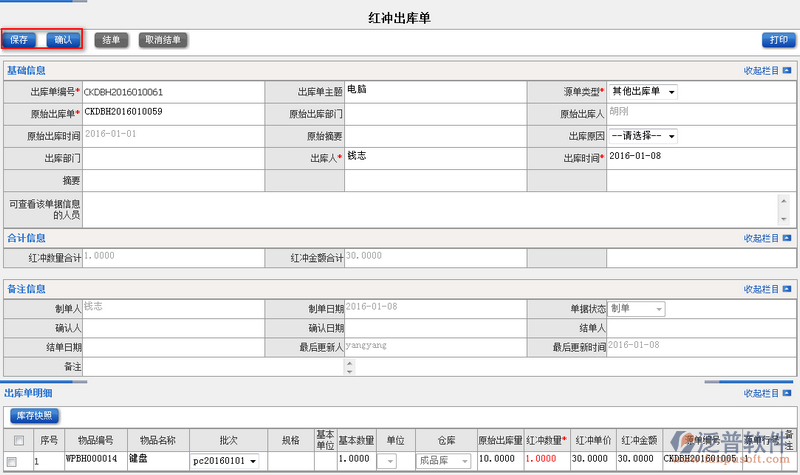Click the 打印 (Print) button

tap(778, 40)
